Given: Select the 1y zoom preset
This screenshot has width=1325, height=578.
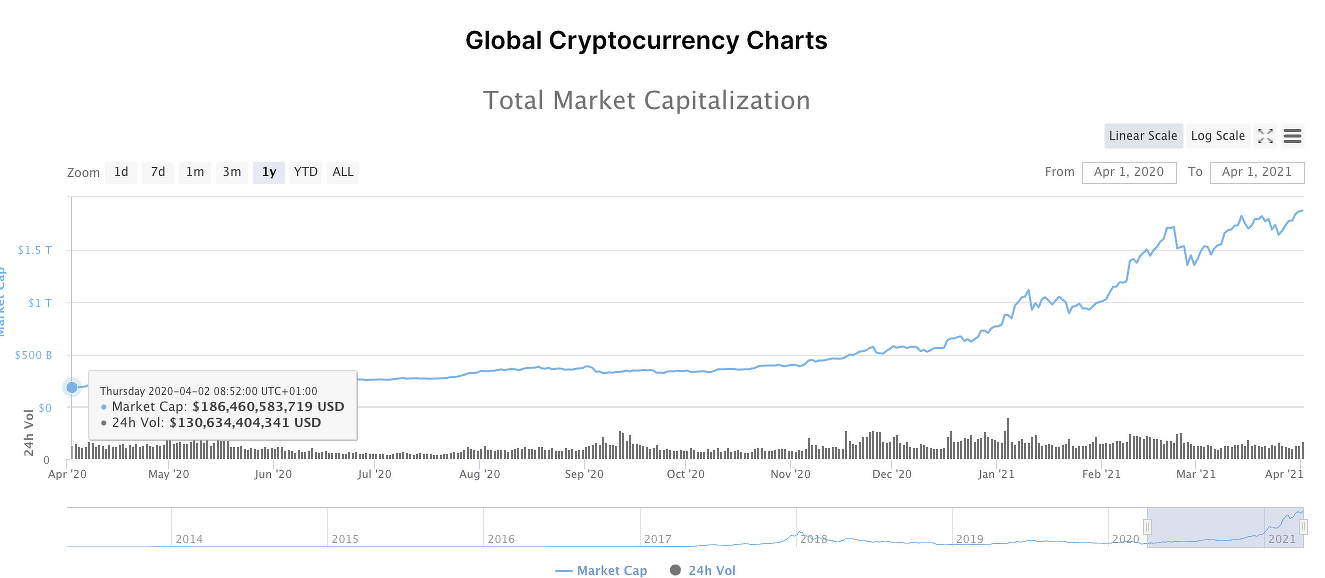Looking at the screenshot, I should click(x=268, y=171).
